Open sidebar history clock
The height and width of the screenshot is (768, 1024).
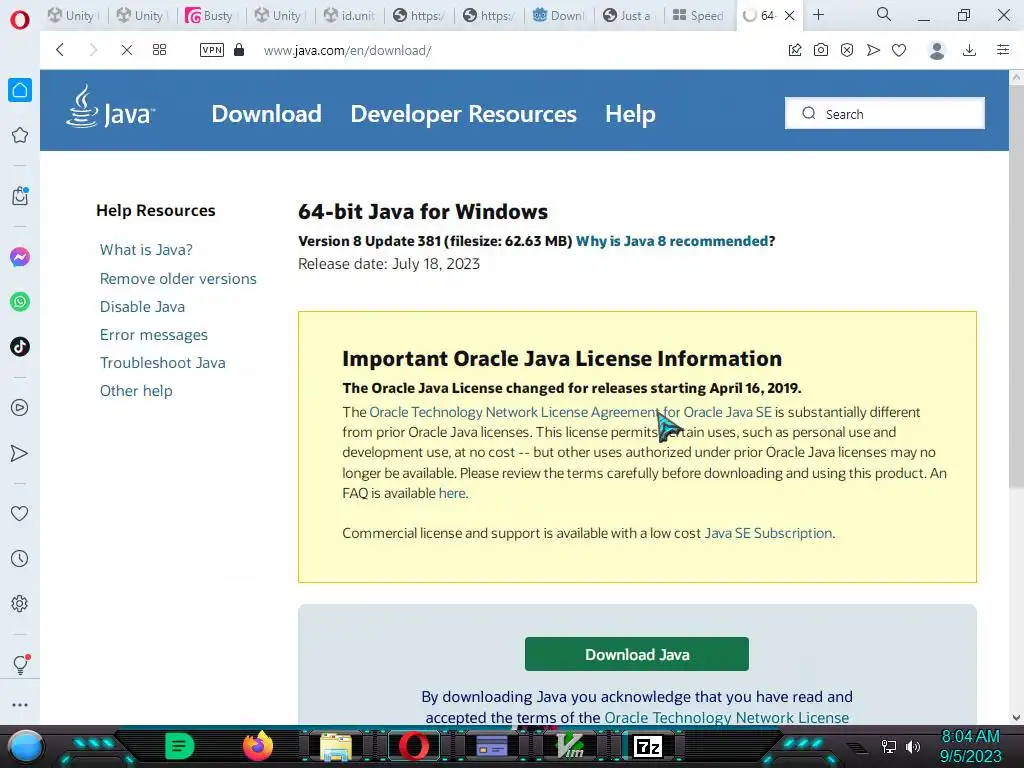click(20, 558)
